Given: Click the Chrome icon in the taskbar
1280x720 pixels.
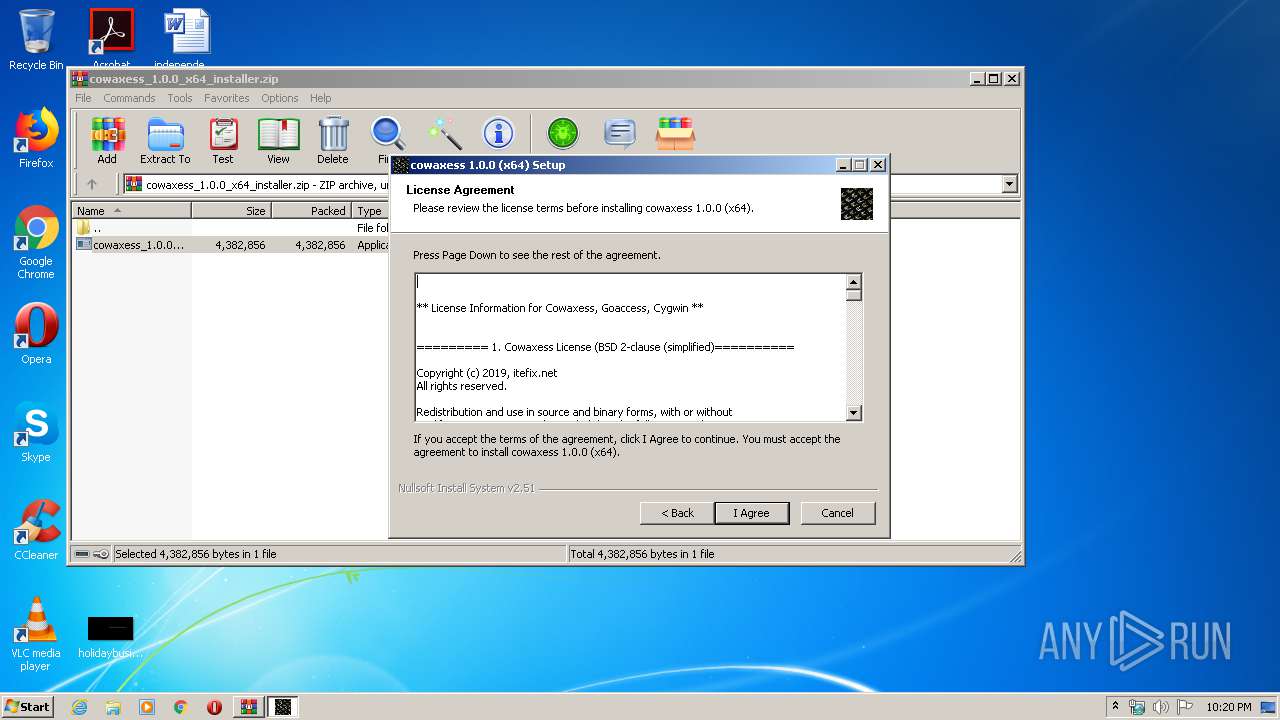Looking at the screenshot, I should [x=181, y=707].
